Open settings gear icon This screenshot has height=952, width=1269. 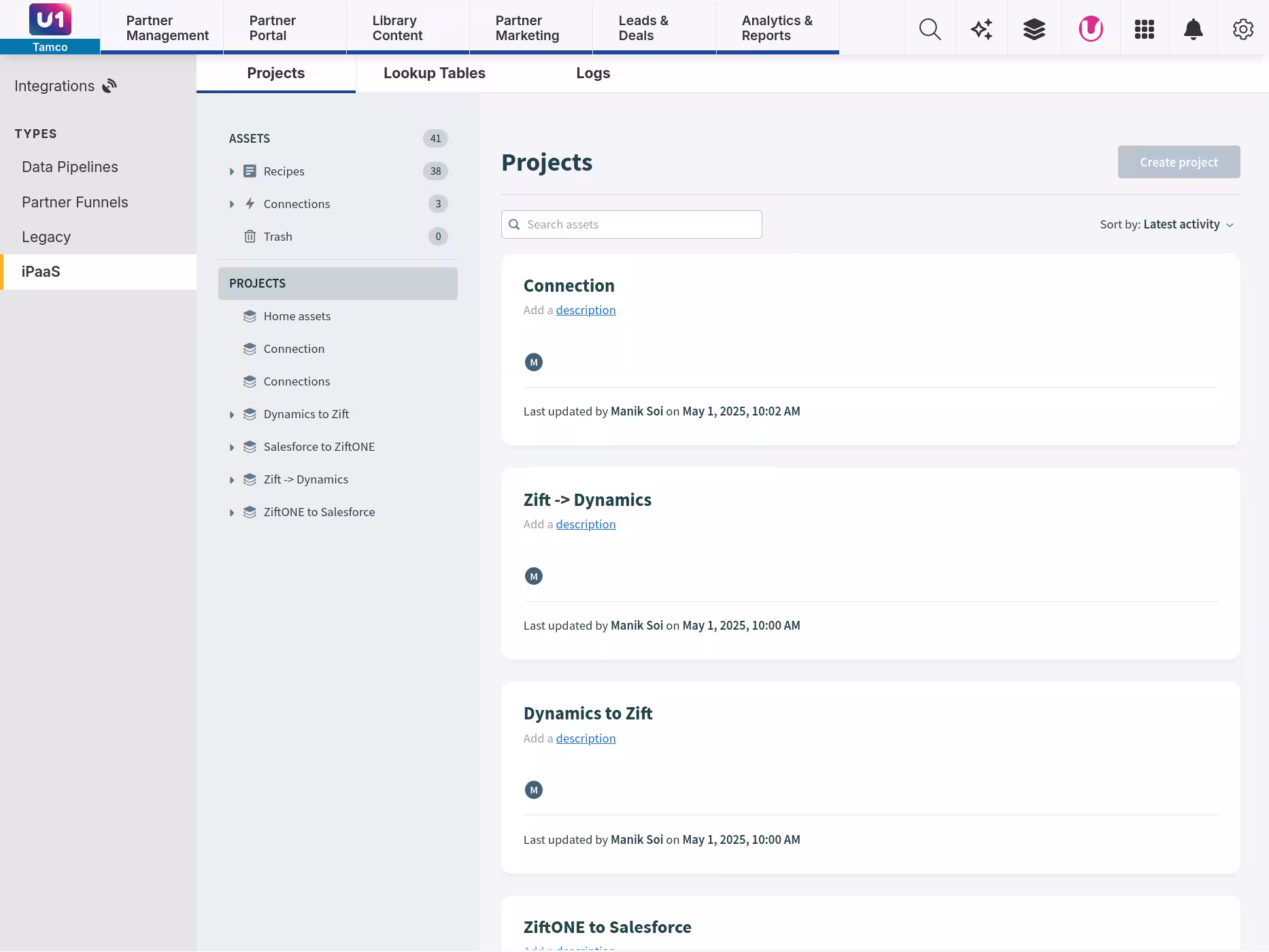click(1242, 29)
